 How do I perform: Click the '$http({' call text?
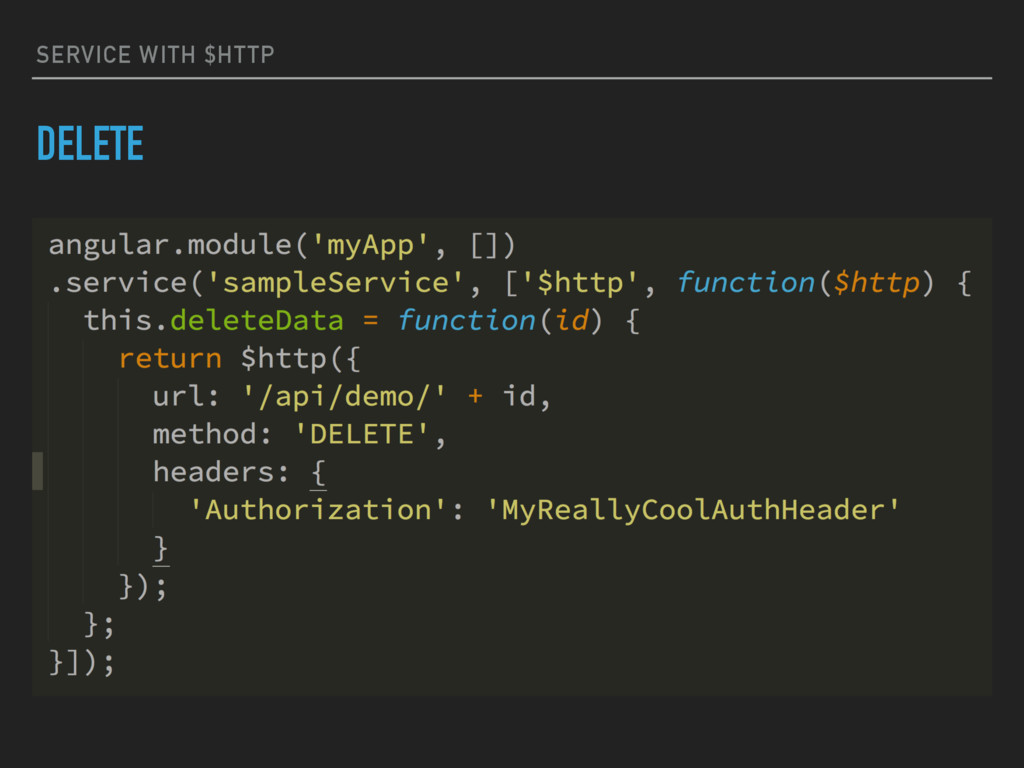300,359
